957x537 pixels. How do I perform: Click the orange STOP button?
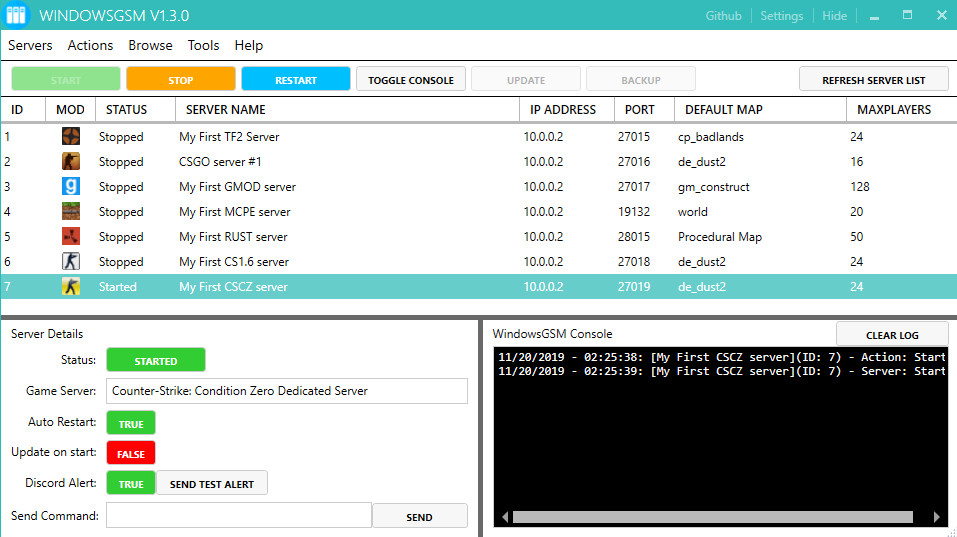click(181, 79)
